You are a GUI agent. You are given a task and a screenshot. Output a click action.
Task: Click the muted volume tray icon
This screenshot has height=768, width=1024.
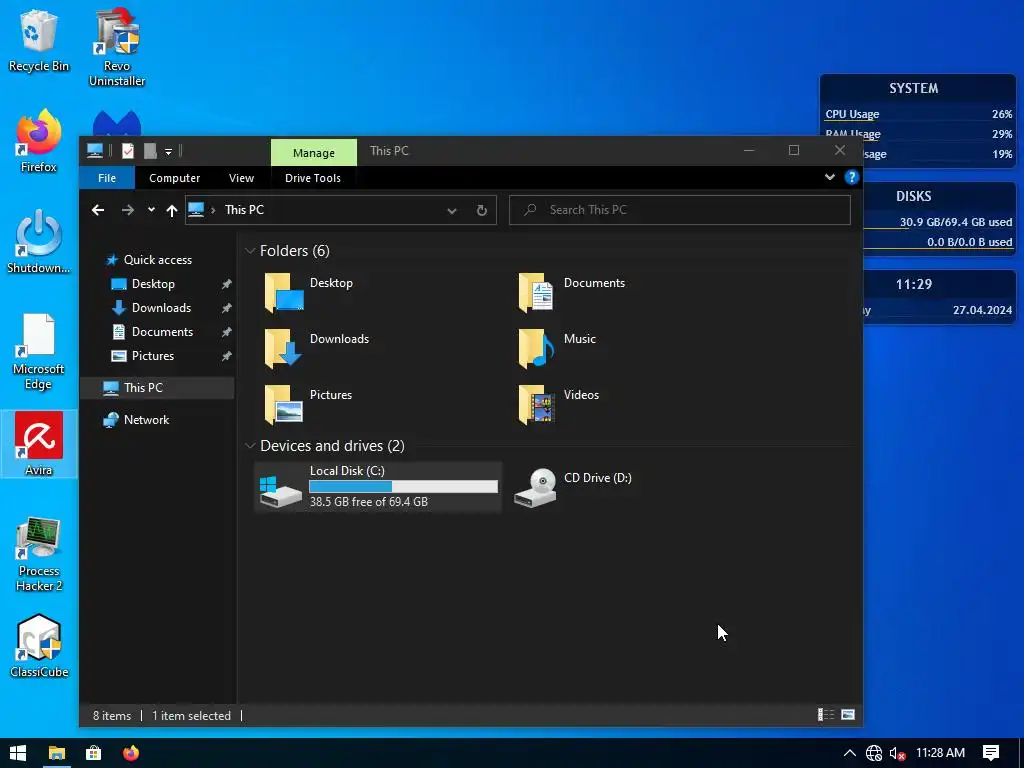tap(897, 754)
